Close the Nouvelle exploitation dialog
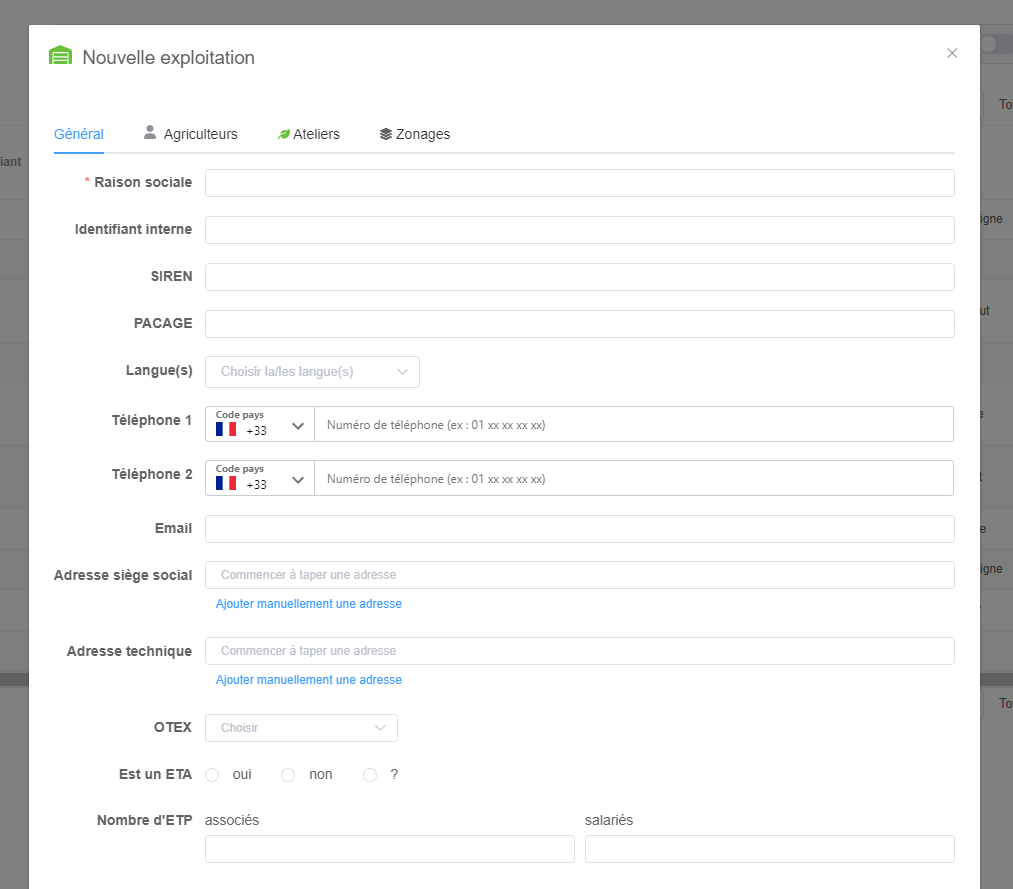Viewport: 1013px width, 889px height. coord(952,53)
